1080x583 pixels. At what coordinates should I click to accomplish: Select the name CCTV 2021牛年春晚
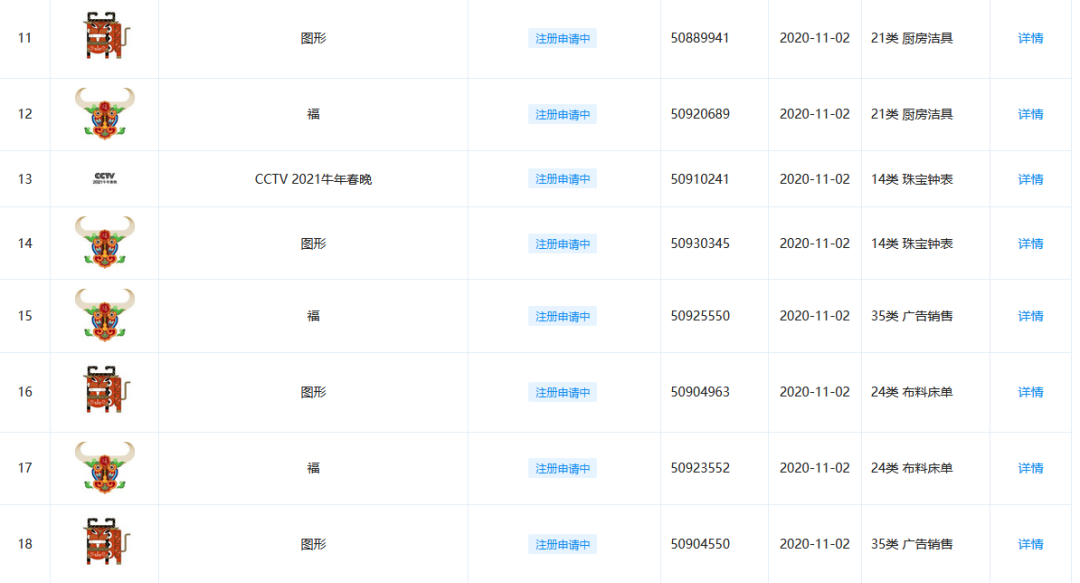point(313,179)
